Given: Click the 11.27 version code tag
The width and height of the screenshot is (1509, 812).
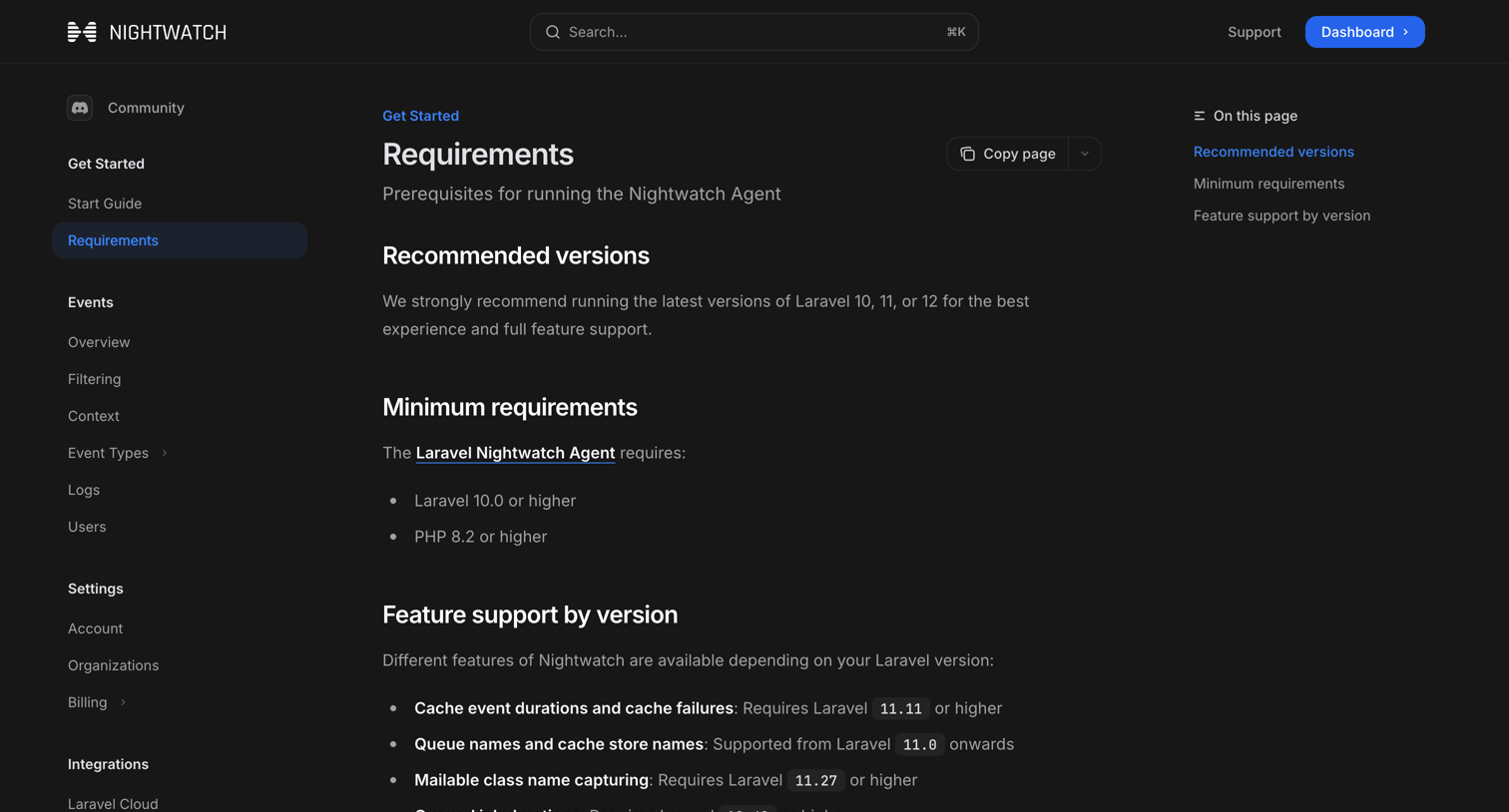Looking at the screenshot, I should [815, 780].
